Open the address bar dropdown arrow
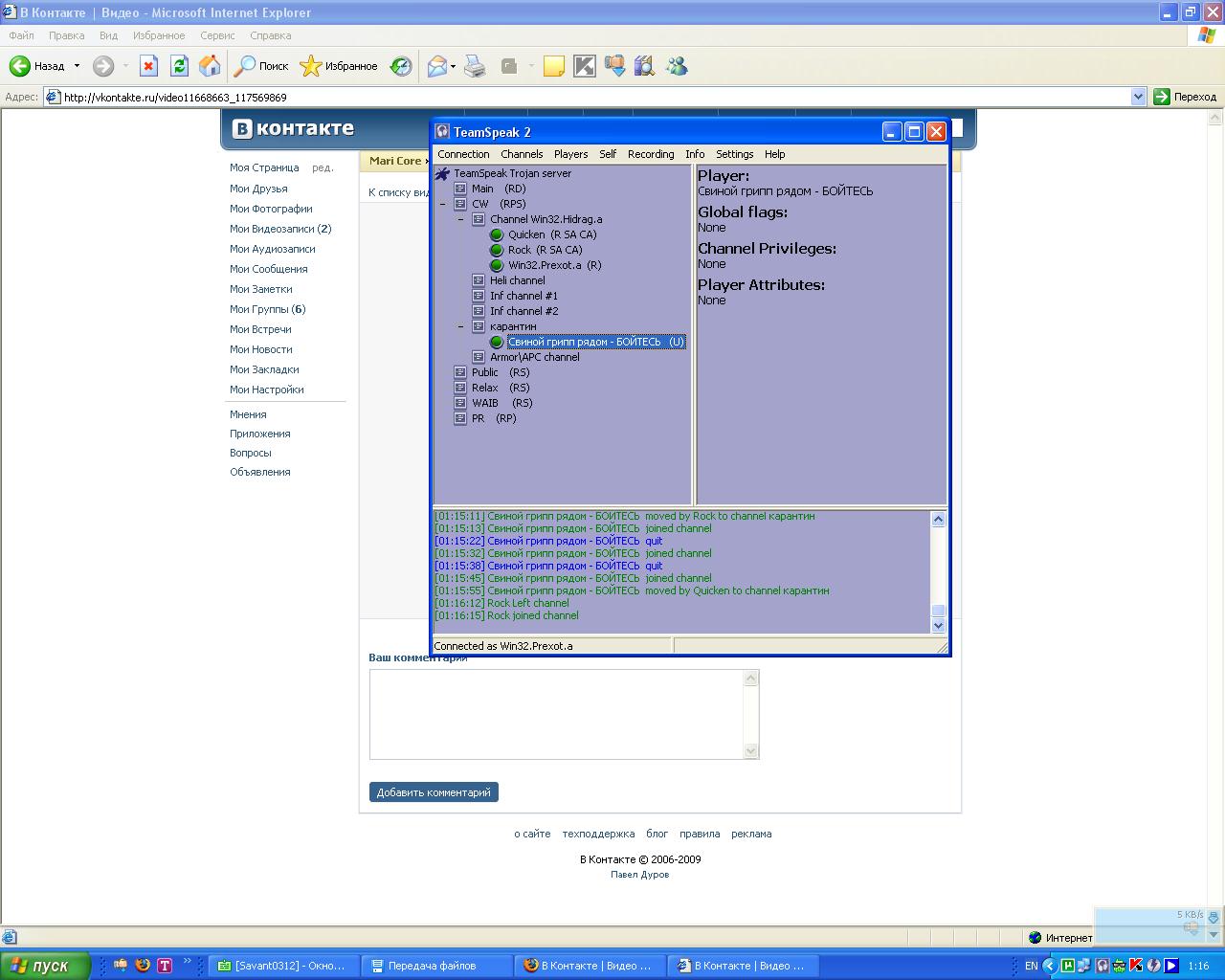The image size is (1225, 980). point(1138,97)
